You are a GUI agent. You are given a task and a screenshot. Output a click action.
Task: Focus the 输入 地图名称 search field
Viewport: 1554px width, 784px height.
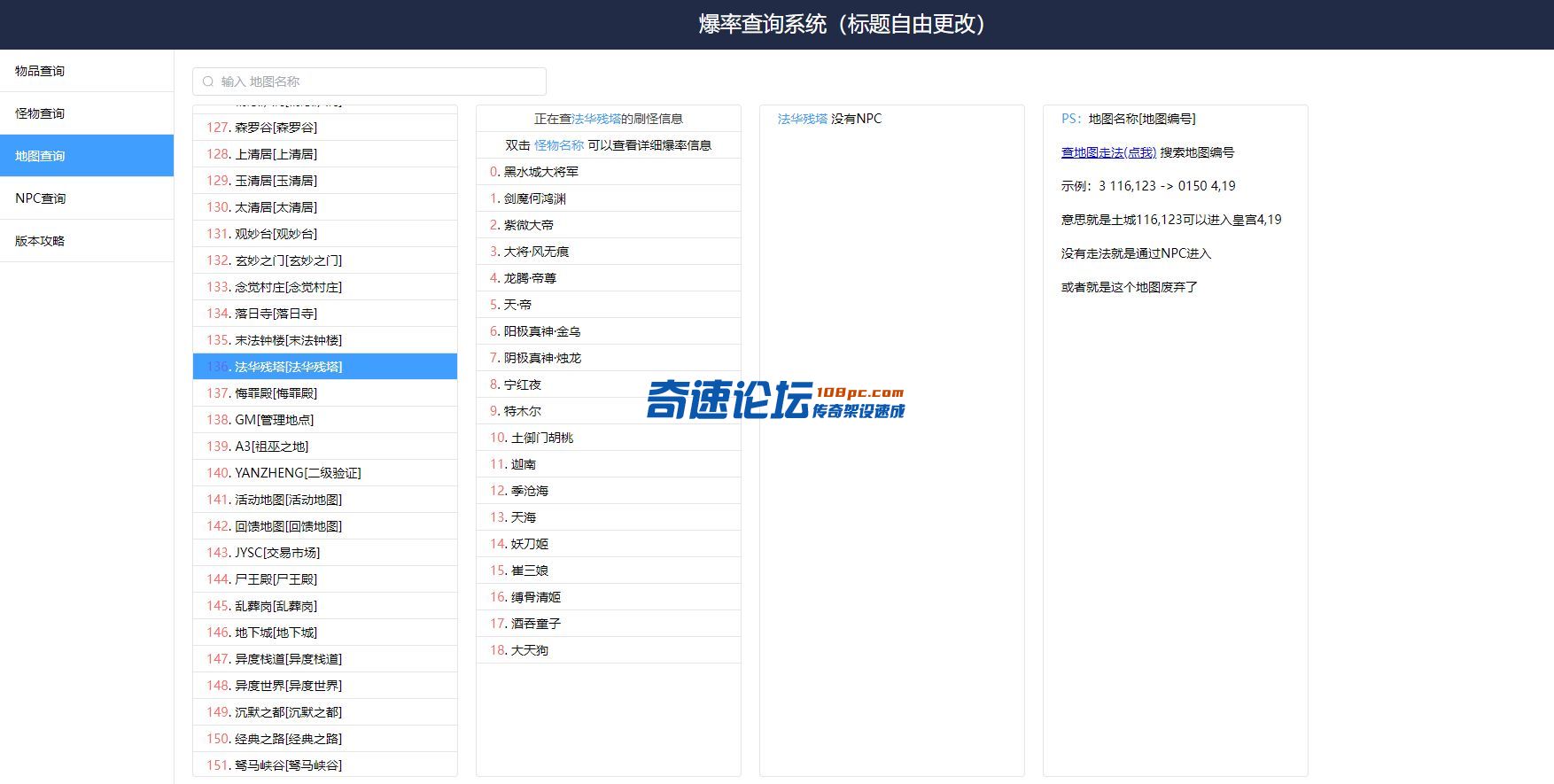[x=369, y=82]
